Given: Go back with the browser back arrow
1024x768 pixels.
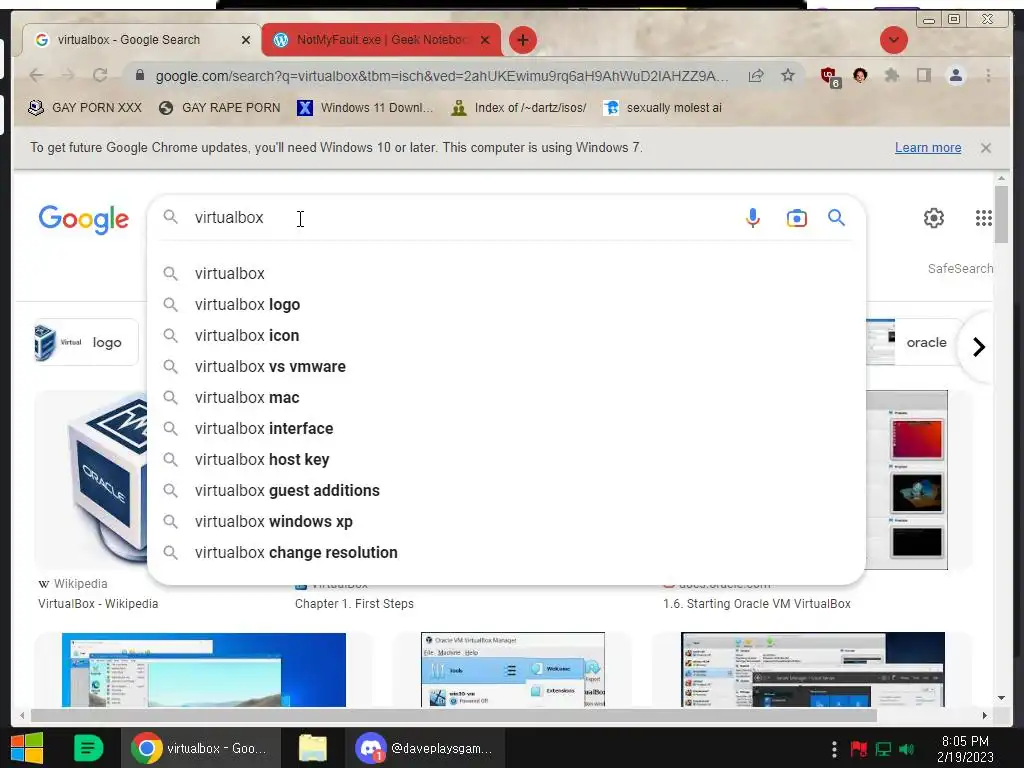Looking at the screenshot, I should coord(37,75).
